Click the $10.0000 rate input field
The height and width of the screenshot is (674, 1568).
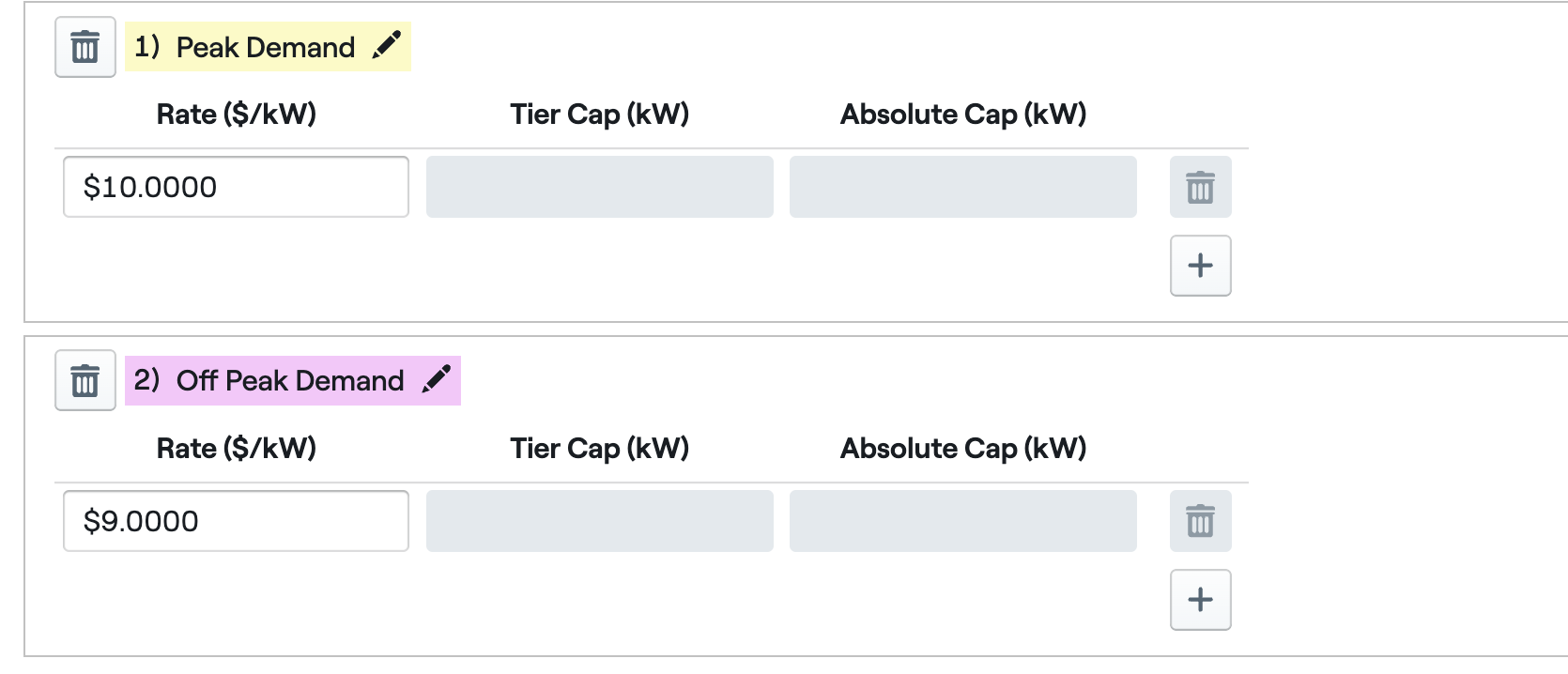point(236,187)
